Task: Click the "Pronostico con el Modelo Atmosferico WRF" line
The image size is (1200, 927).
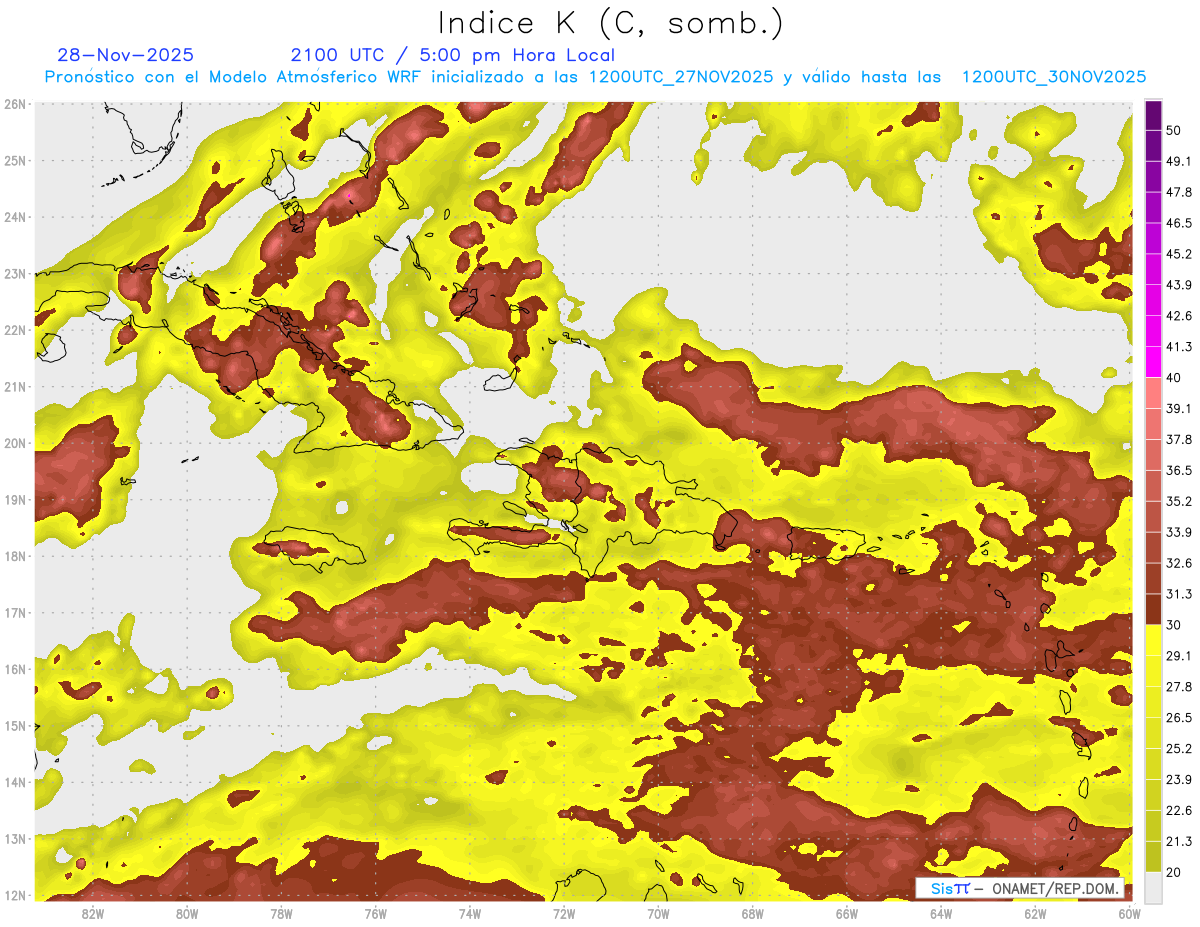Action: click(x=595, y=76)
